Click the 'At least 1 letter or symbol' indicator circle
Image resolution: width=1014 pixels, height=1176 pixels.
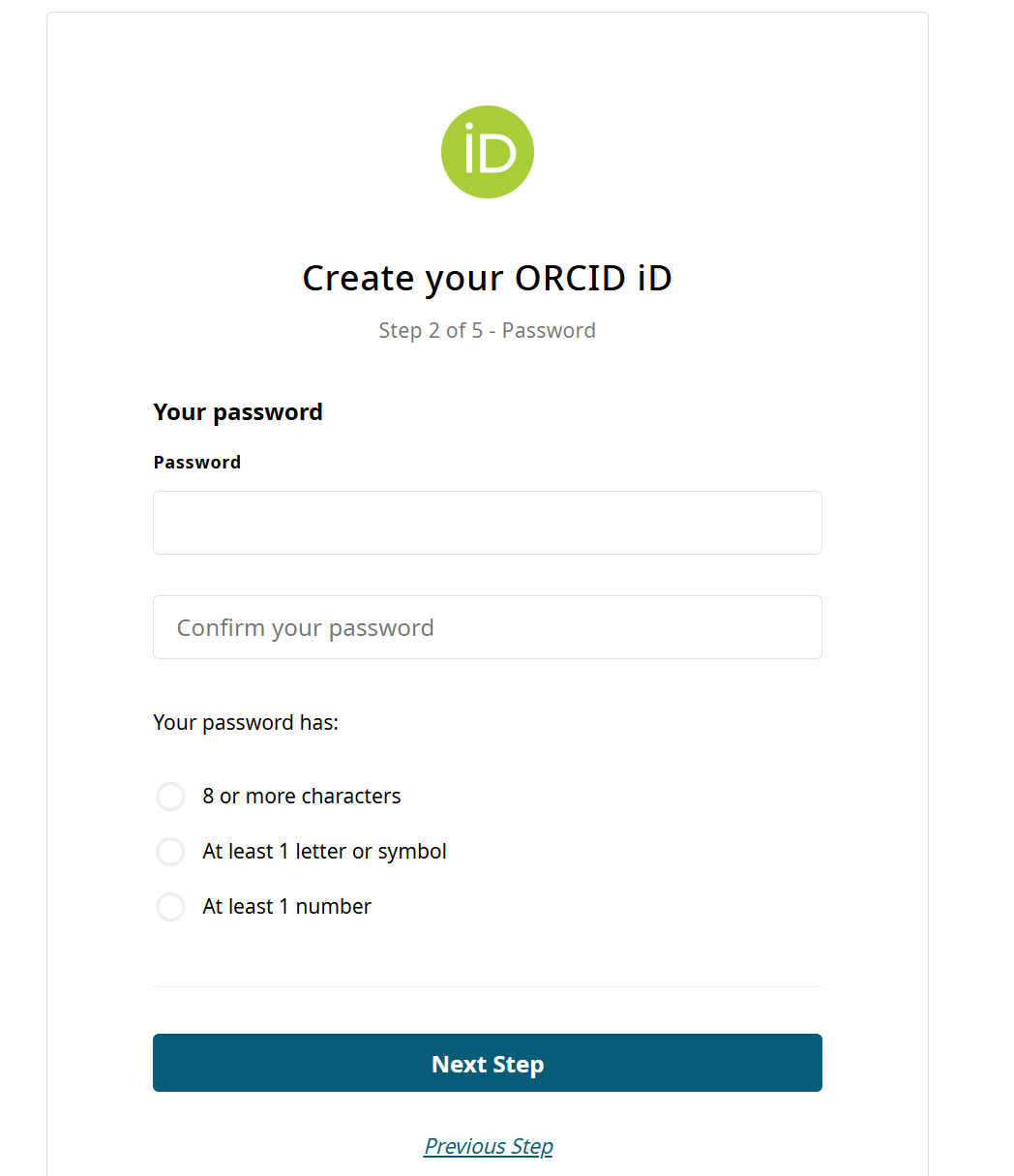pyautogui.click(x=170, y=851)
